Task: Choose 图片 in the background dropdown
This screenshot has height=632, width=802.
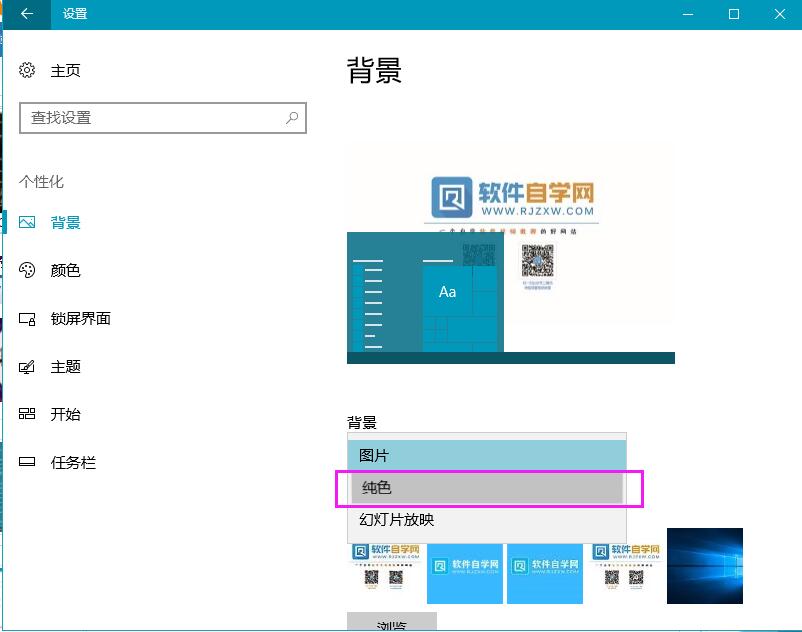Action: tap(487, 454)
